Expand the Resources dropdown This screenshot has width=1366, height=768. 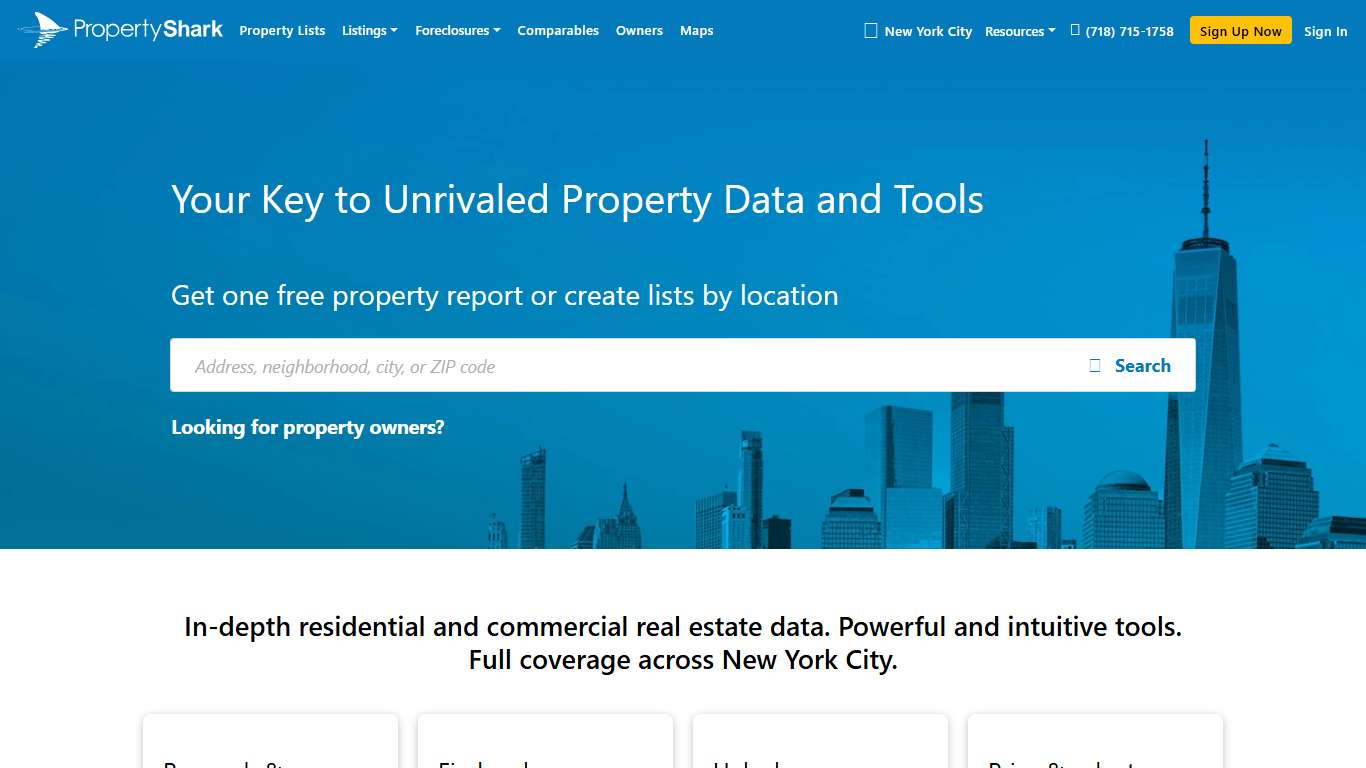coord(1019,31)
